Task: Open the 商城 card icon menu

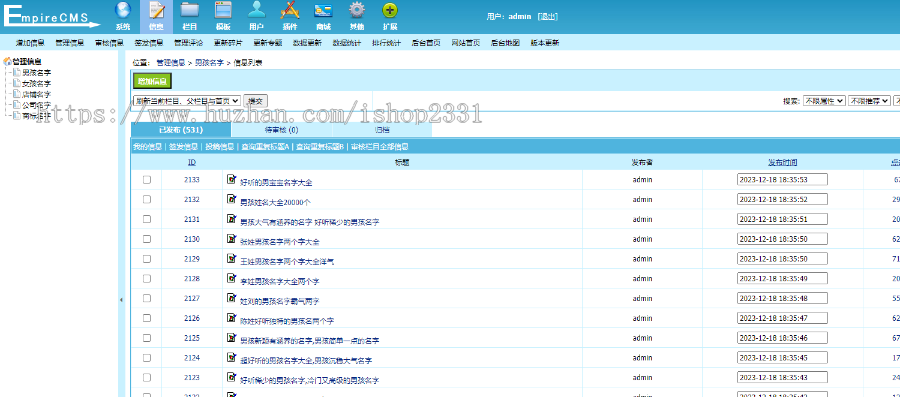Action: click(323, 15)
